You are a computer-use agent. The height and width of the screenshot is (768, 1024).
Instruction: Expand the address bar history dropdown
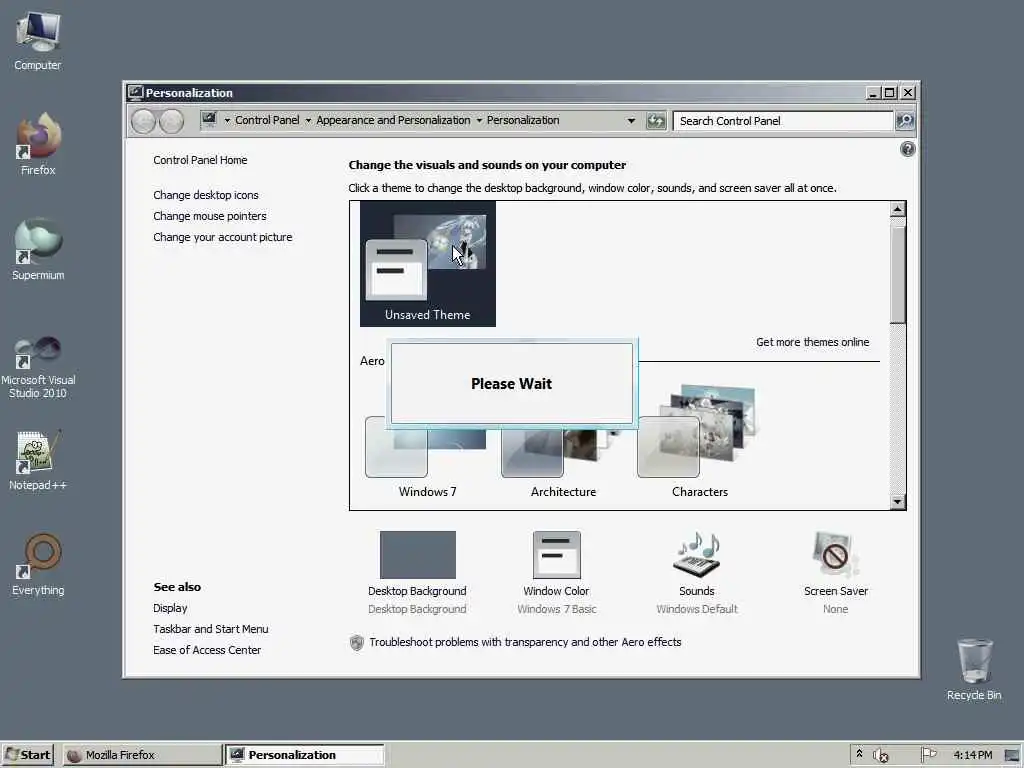tap(631, 121)
